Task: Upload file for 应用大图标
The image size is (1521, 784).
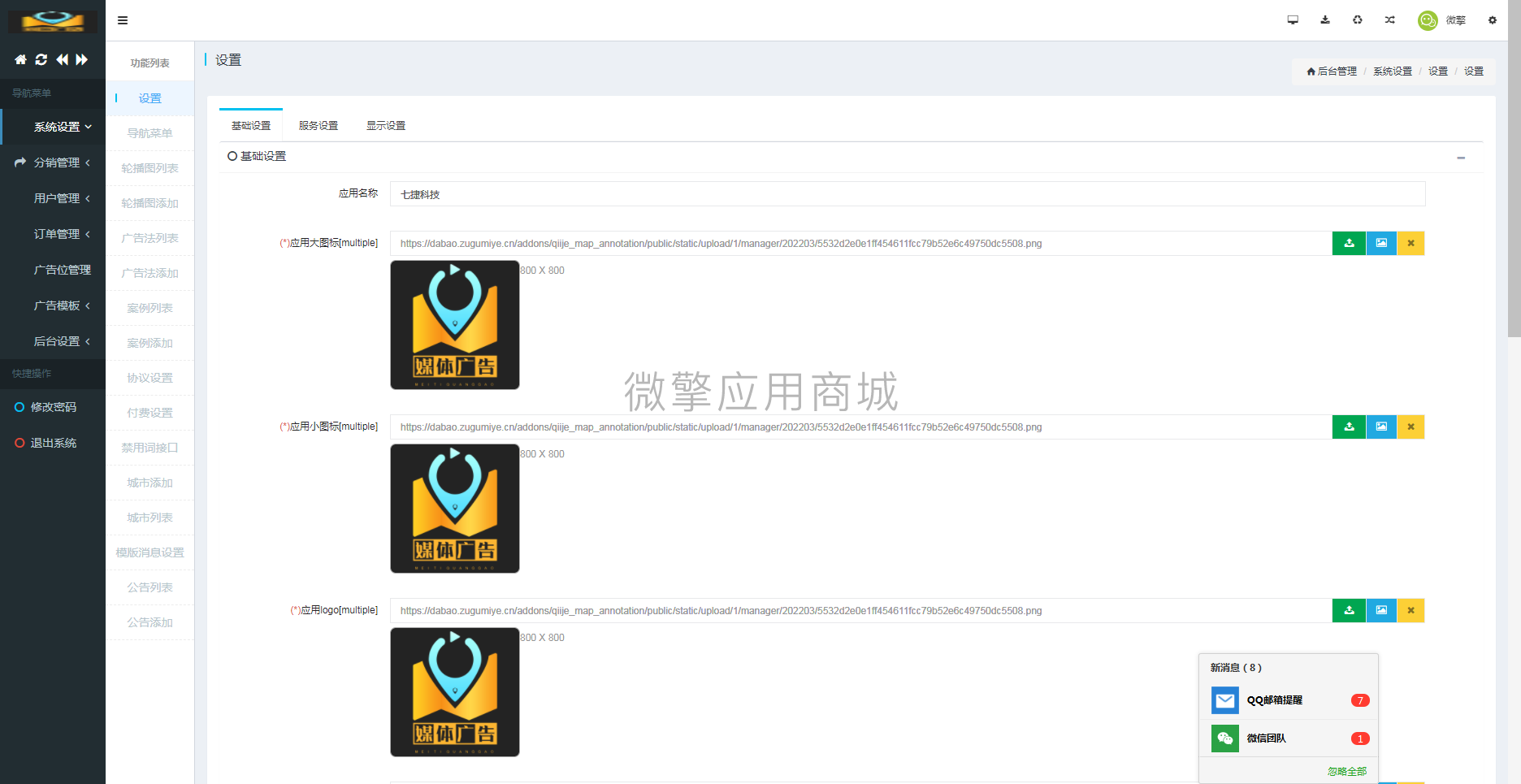Action: [1349, 243]
